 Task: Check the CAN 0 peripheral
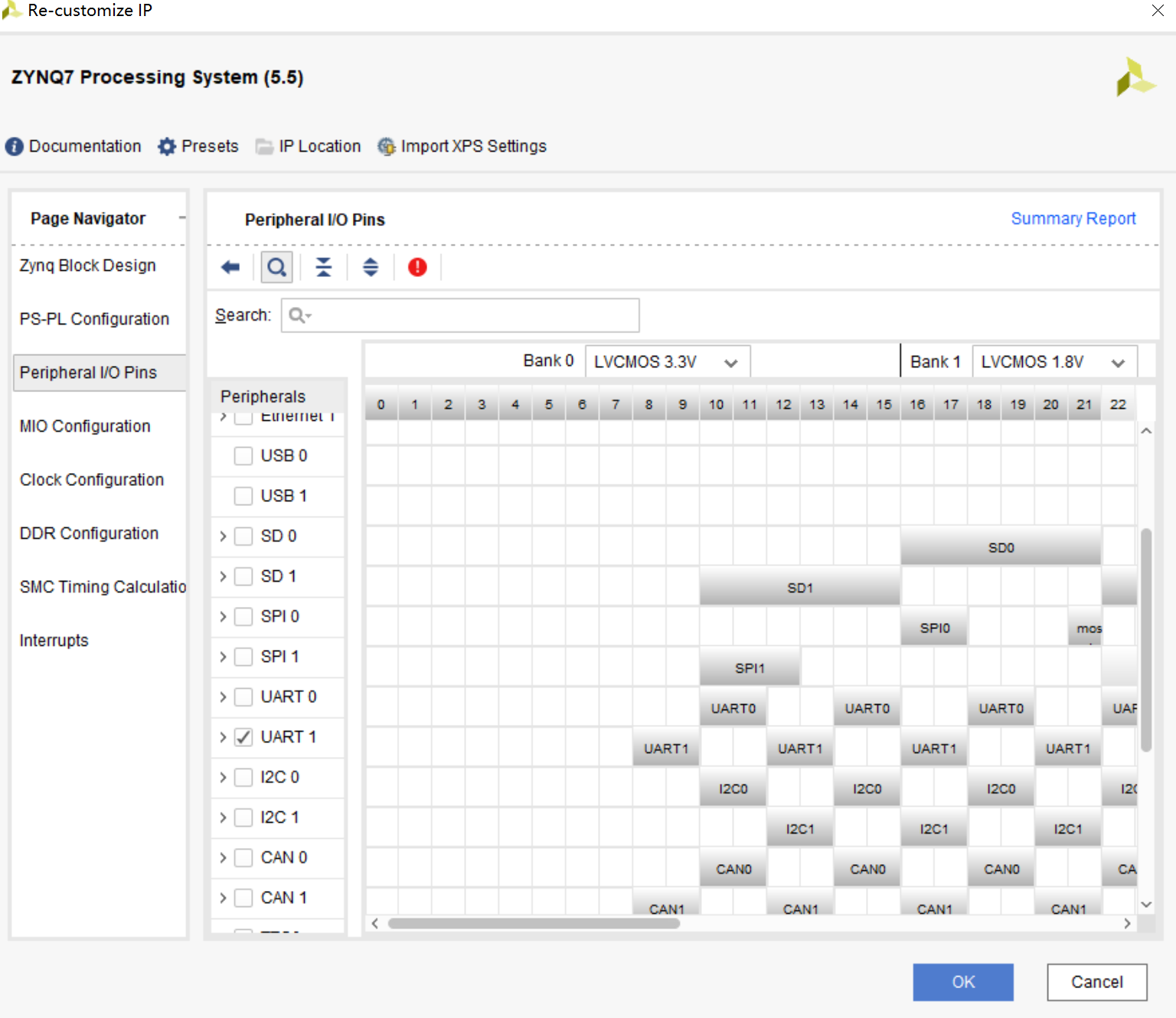[243, 858]
